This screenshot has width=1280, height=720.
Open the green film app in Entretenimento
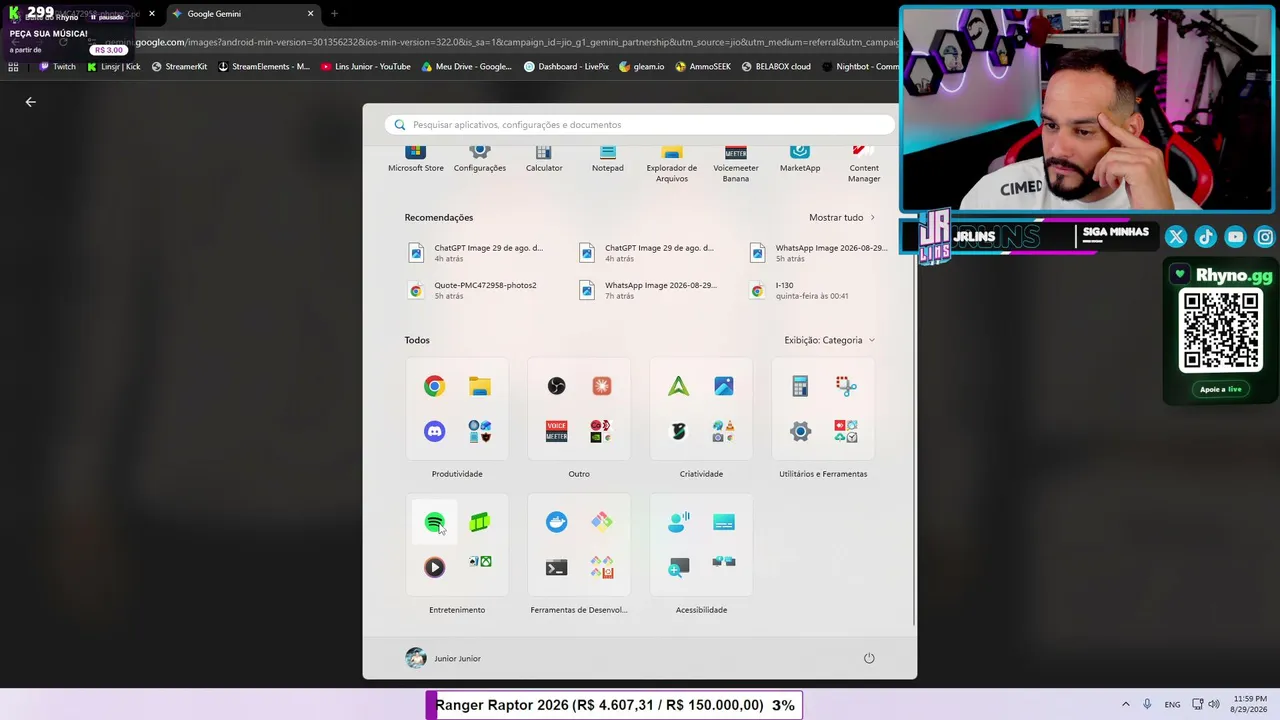click(480, 522)
